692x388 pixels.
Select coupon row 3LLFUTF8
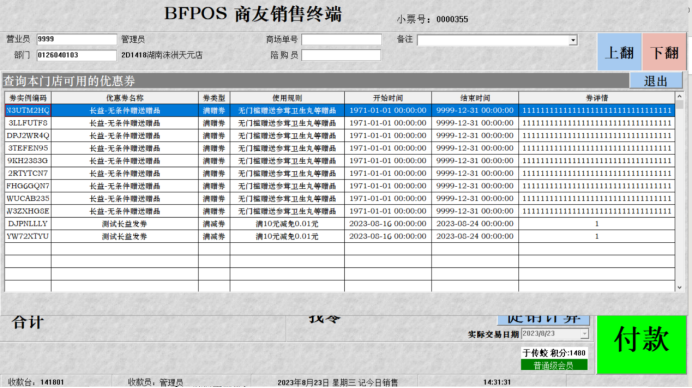click(x=339, y=123)
